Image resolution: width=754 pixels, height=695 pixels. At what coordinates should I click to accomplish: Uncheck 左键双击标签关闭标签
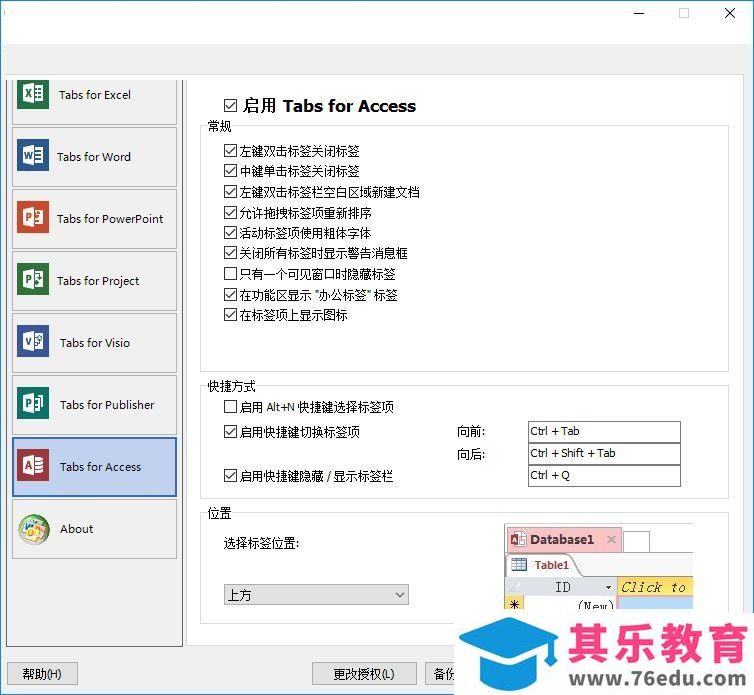pyautogui.click(x=230, y=151)
